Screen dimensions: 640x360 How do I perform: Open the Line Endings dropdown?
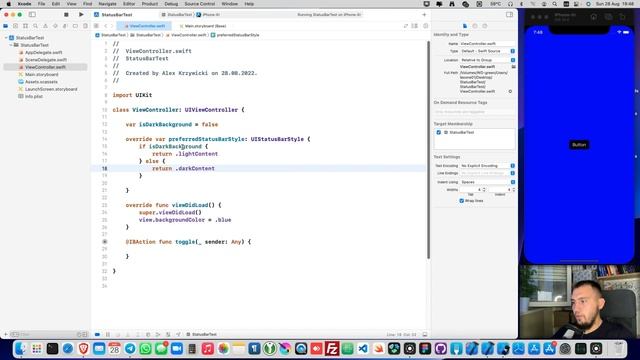[487, 173]
